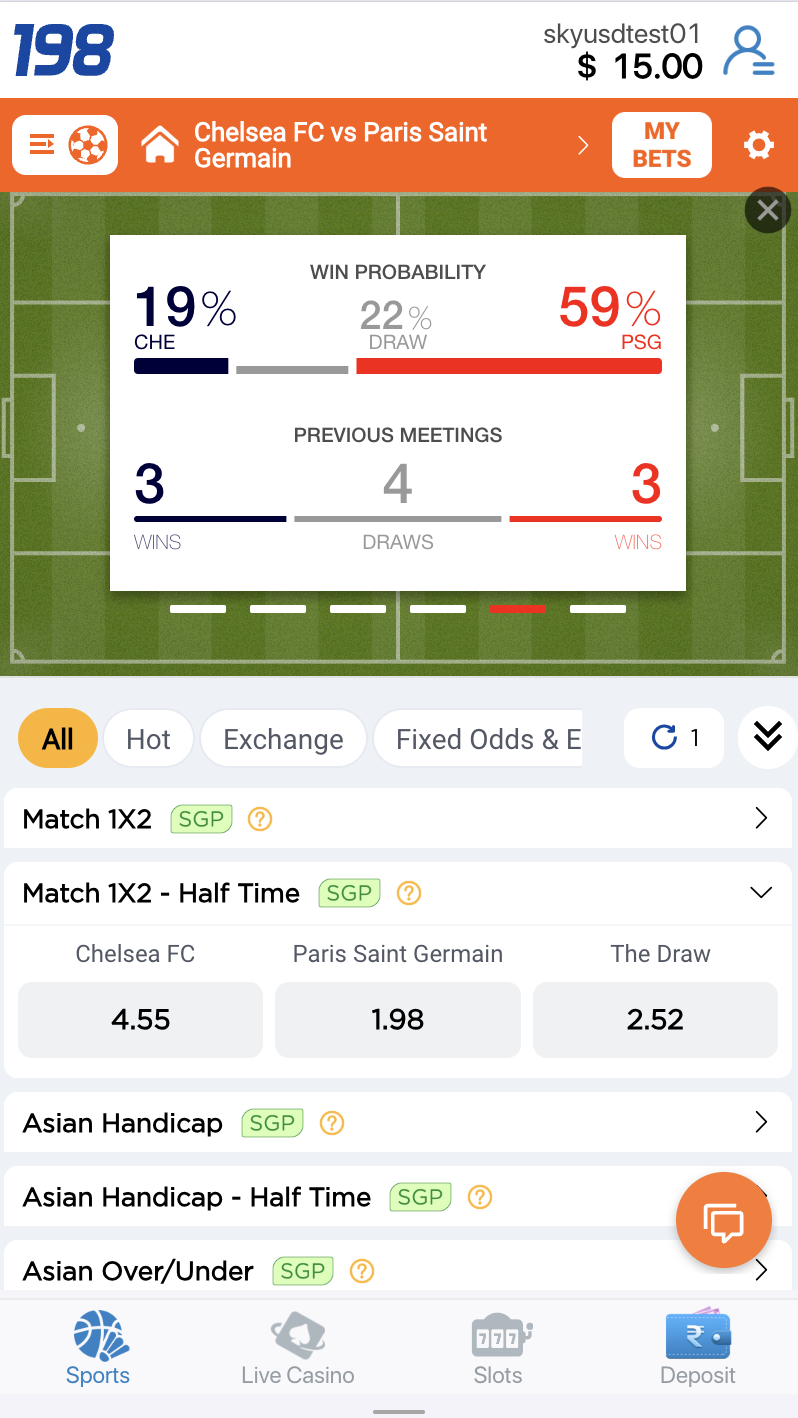Open settings gear in orange header
Screen dimensions: 798x1418
[x=759, y=146]
